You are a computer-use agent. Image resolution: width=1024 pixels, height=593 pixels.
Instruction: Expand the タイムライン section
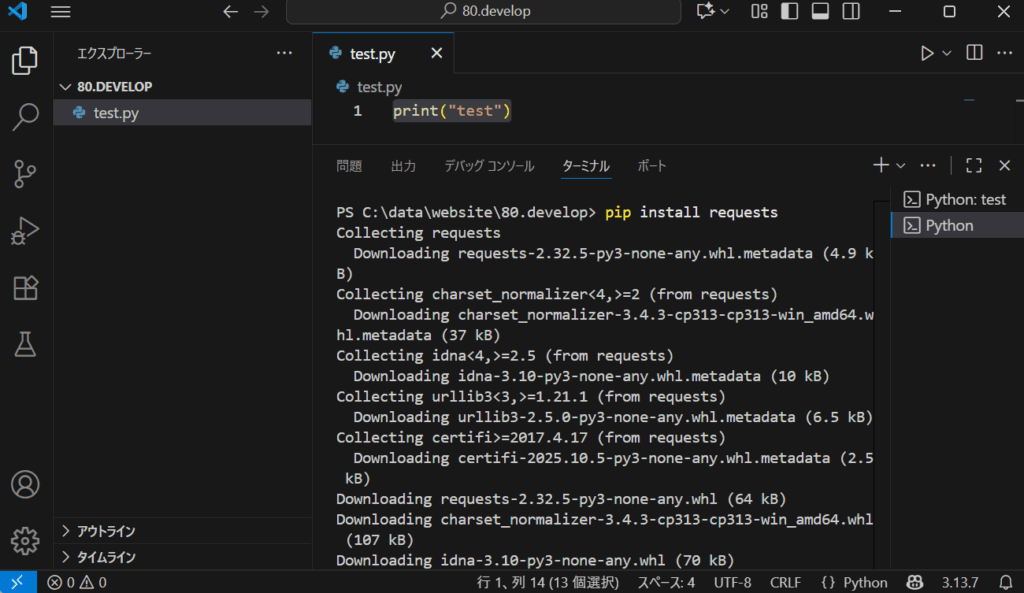click(106, 557)
